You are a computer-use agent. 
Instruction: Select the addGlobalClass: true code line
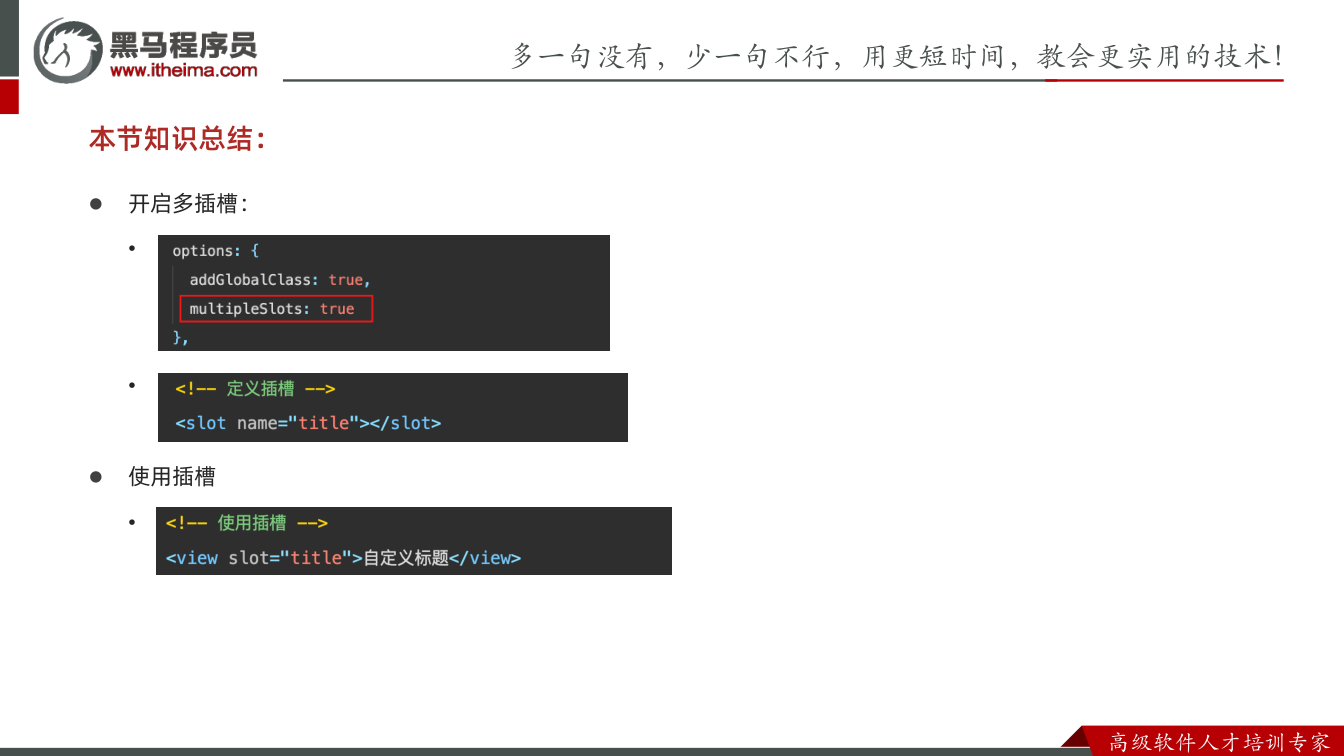[x=280, y=280]
